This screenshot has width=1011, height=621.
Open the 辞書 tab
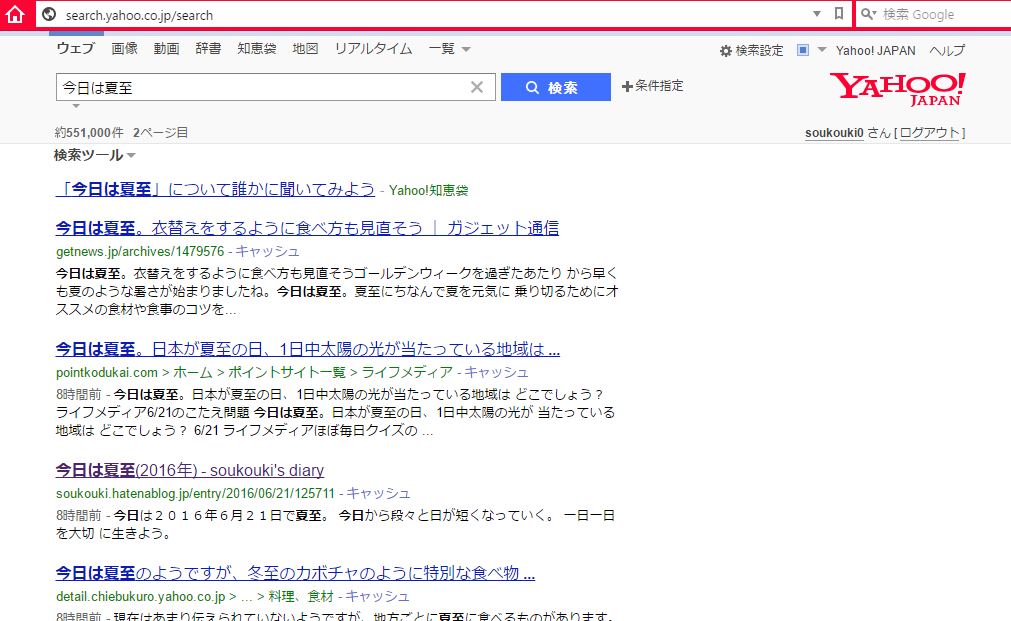coord(208,48)
